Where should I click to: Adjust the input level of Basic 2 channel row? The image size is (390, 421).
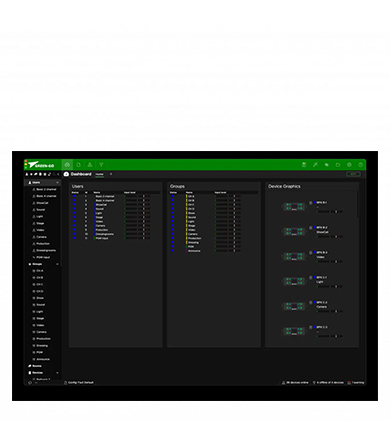(137, 196)
